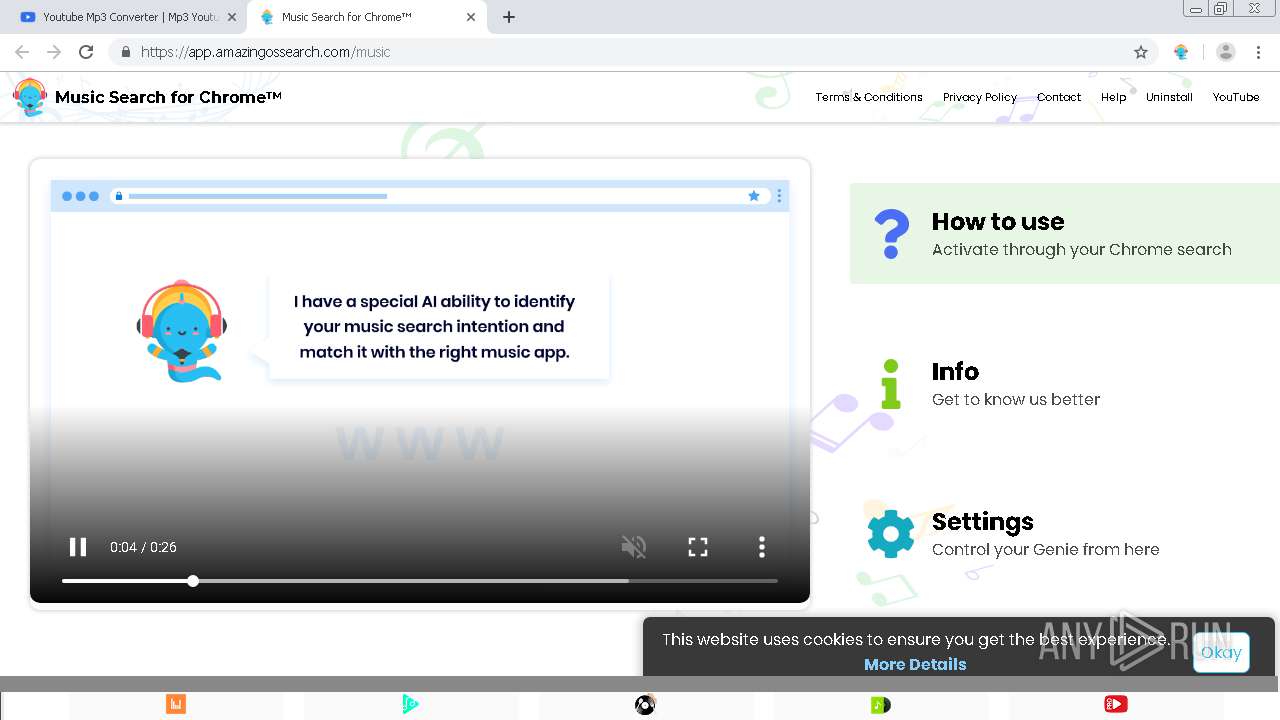Click the blue question mark icon

pos(891,234)
